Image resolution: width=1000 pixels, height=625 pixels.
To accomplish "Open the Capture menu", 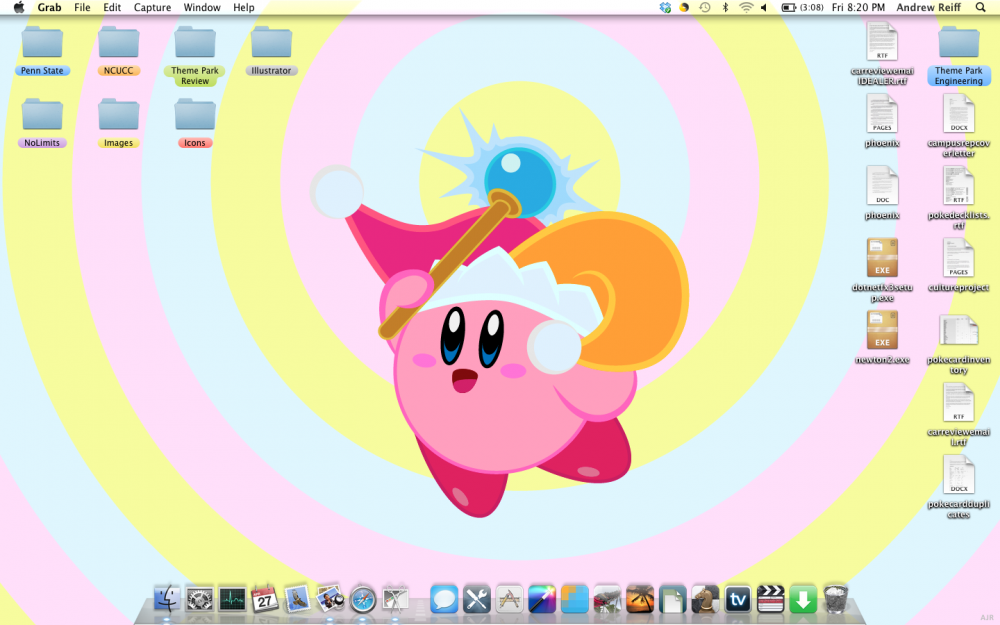I will point(152,7).
